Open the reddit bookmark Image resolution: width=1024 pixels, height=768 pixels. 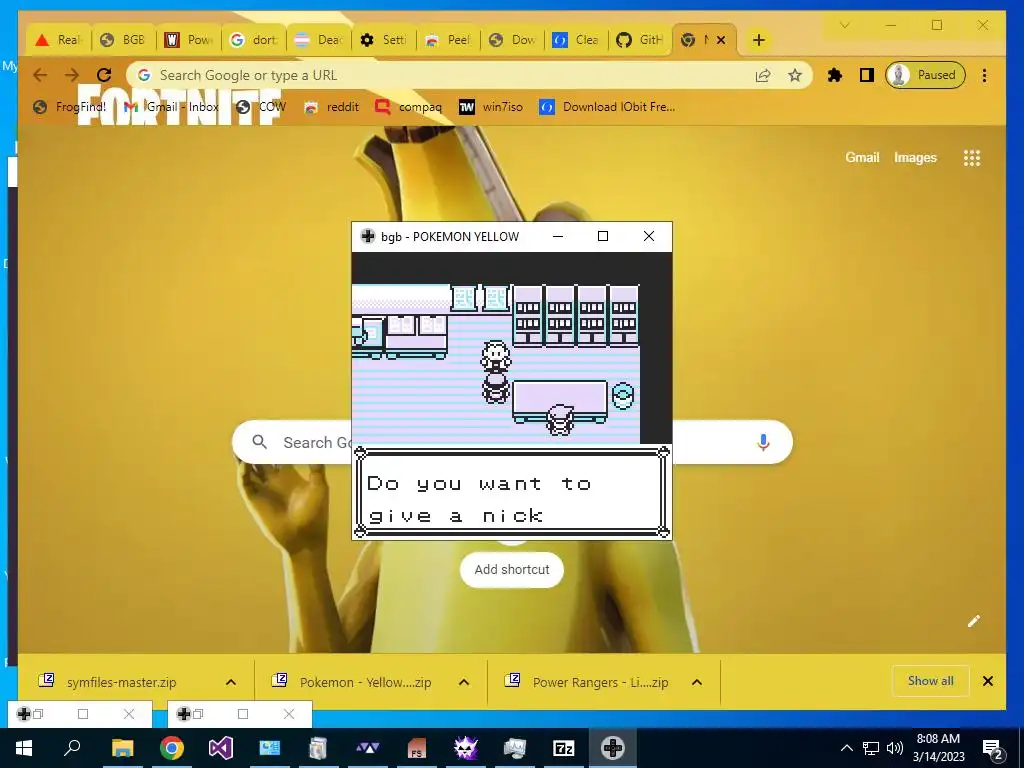click(332, 107)
